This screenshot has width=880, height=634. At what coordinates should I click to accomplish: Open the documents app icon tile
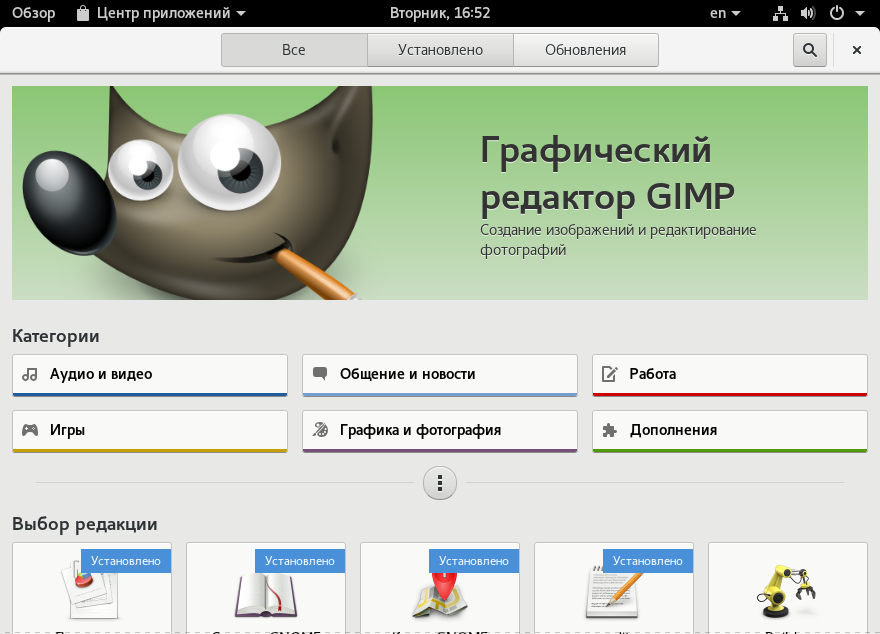click(x=92, y=588)
